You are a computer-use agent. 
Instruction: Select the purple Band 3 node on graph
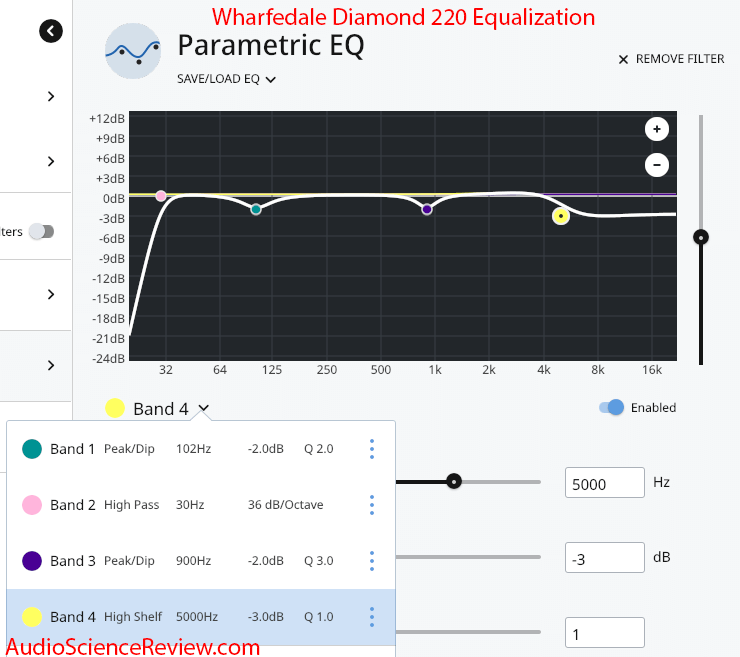(x=427, y=209)
